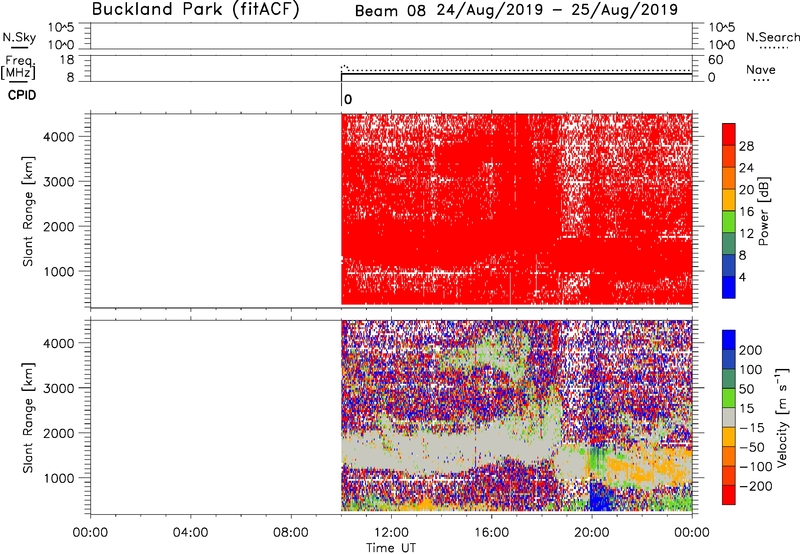Click the 12:00 time tick label
This screenshot has height=554, width=800.
[x=391, y=533]
